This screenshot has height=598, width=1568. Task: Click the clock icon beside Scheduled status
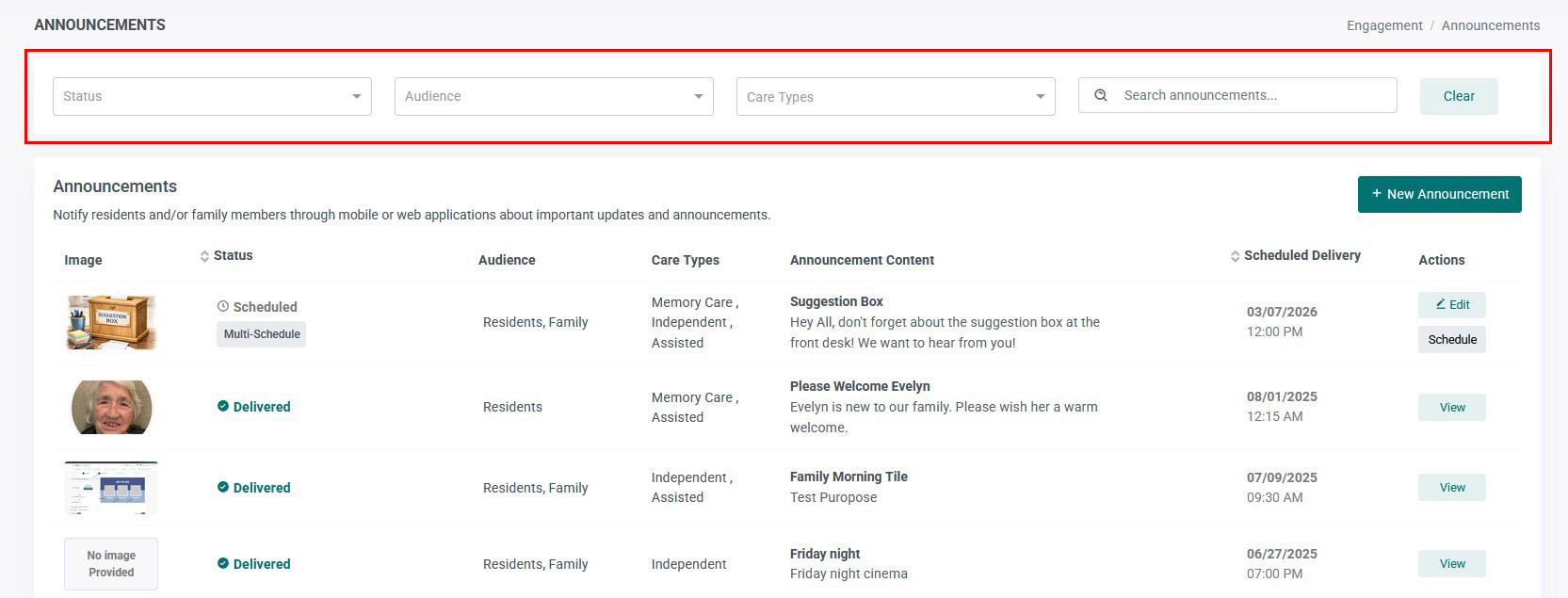coord(223,306)
